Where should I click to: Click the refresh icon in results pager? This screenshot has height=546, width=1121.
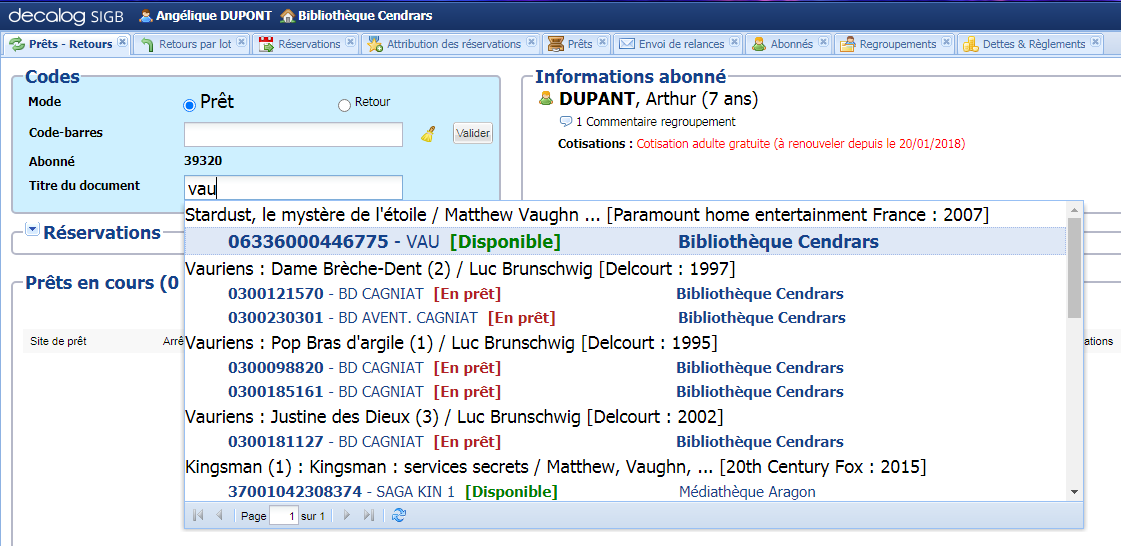(399, 515)
